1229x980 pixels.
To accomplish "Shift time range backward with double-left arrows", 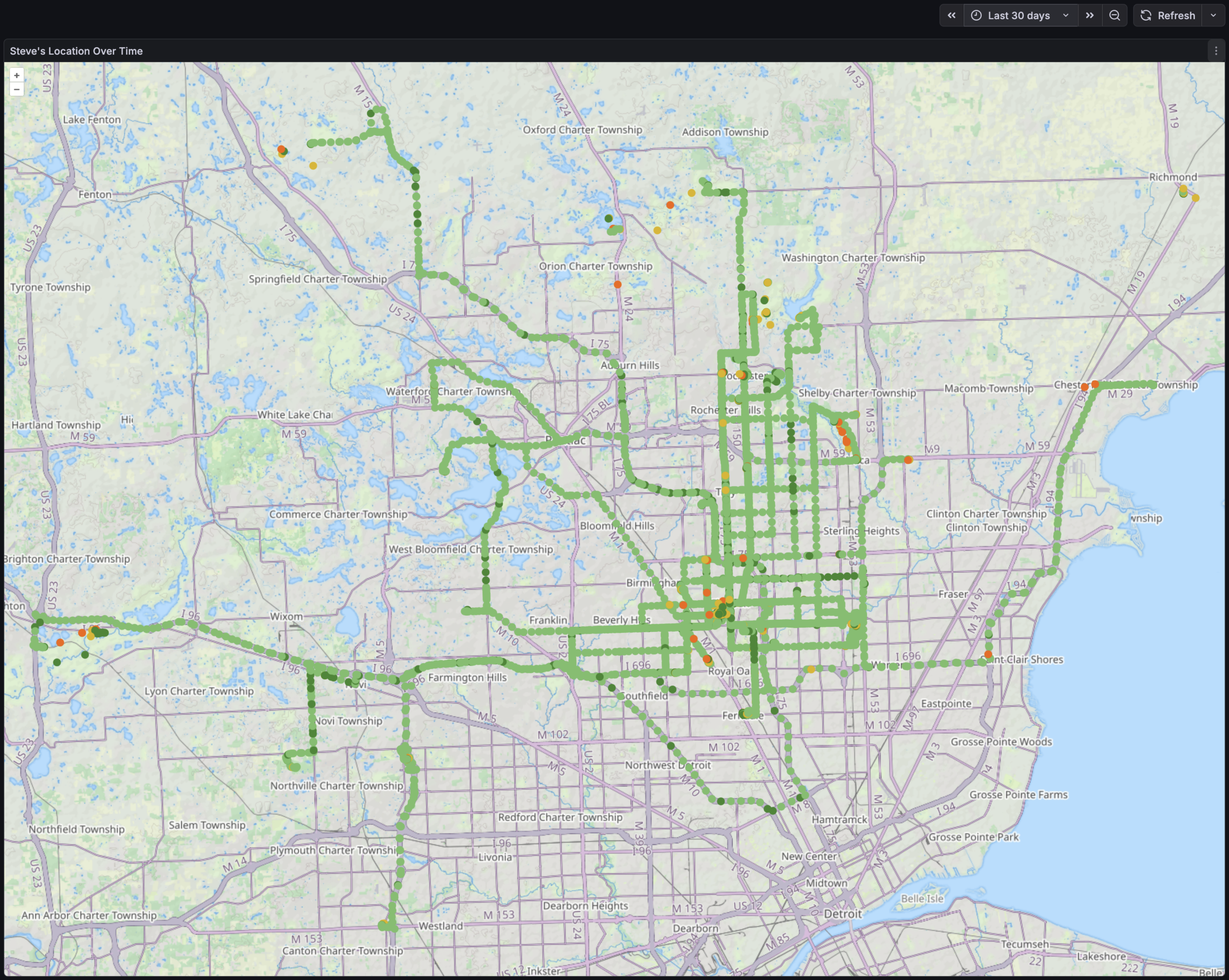I will pos(952,15).
